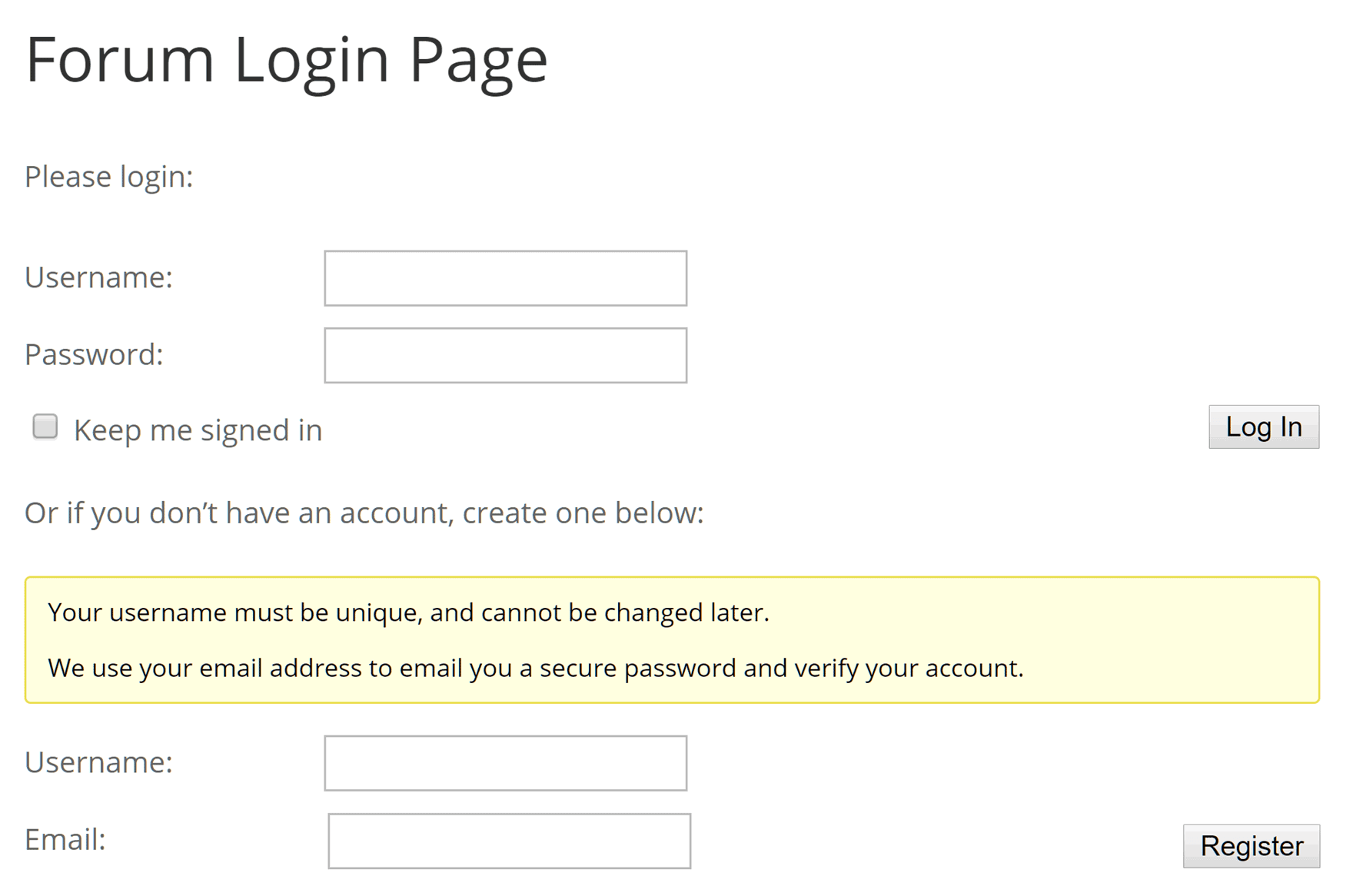Screen dimensions: 1353x896
Task: Select the Username label above Password
Action: (98, 277)
